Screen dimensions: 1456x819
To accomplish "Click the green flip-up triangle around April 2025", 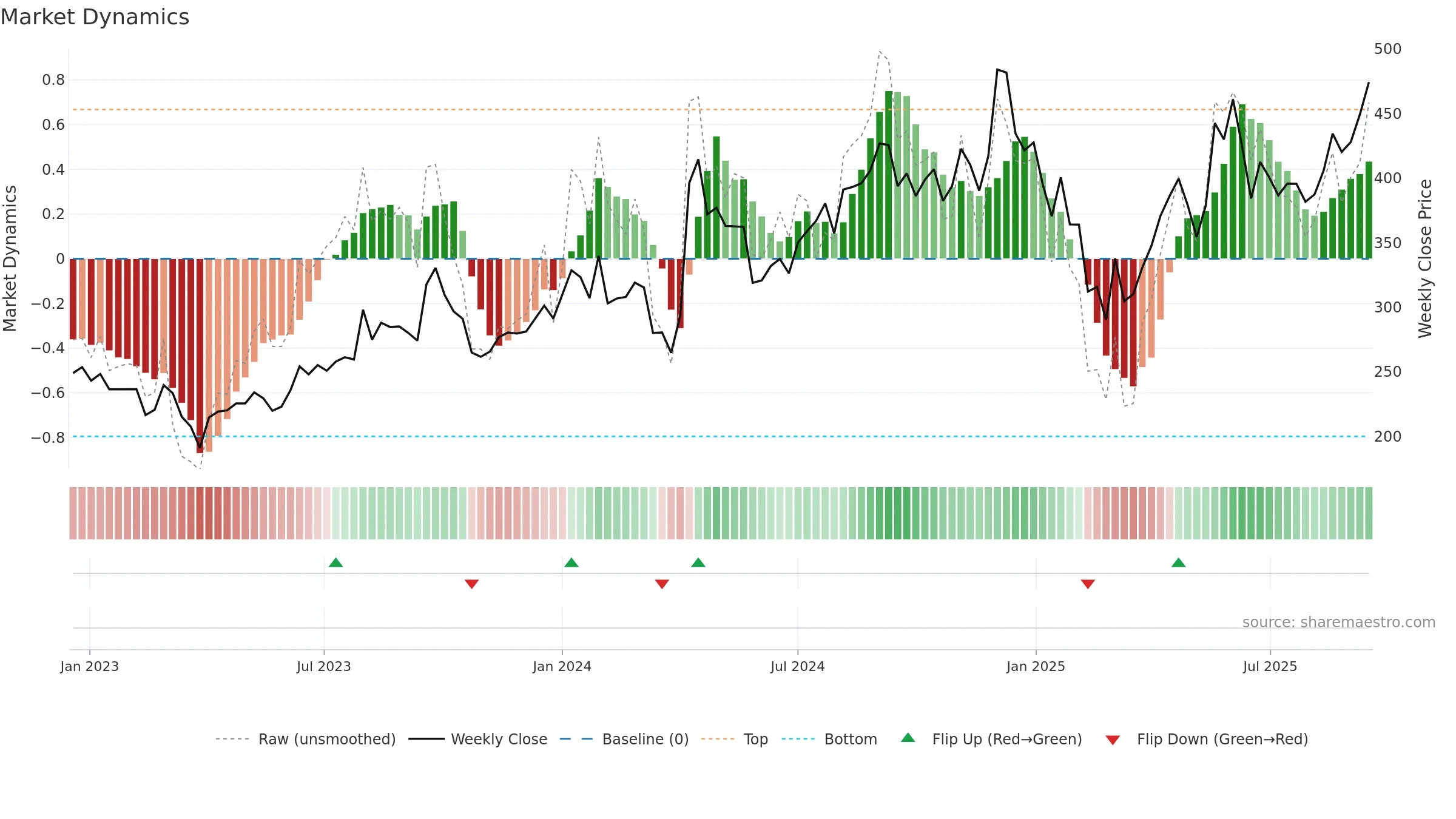I will click(1179, 562).
